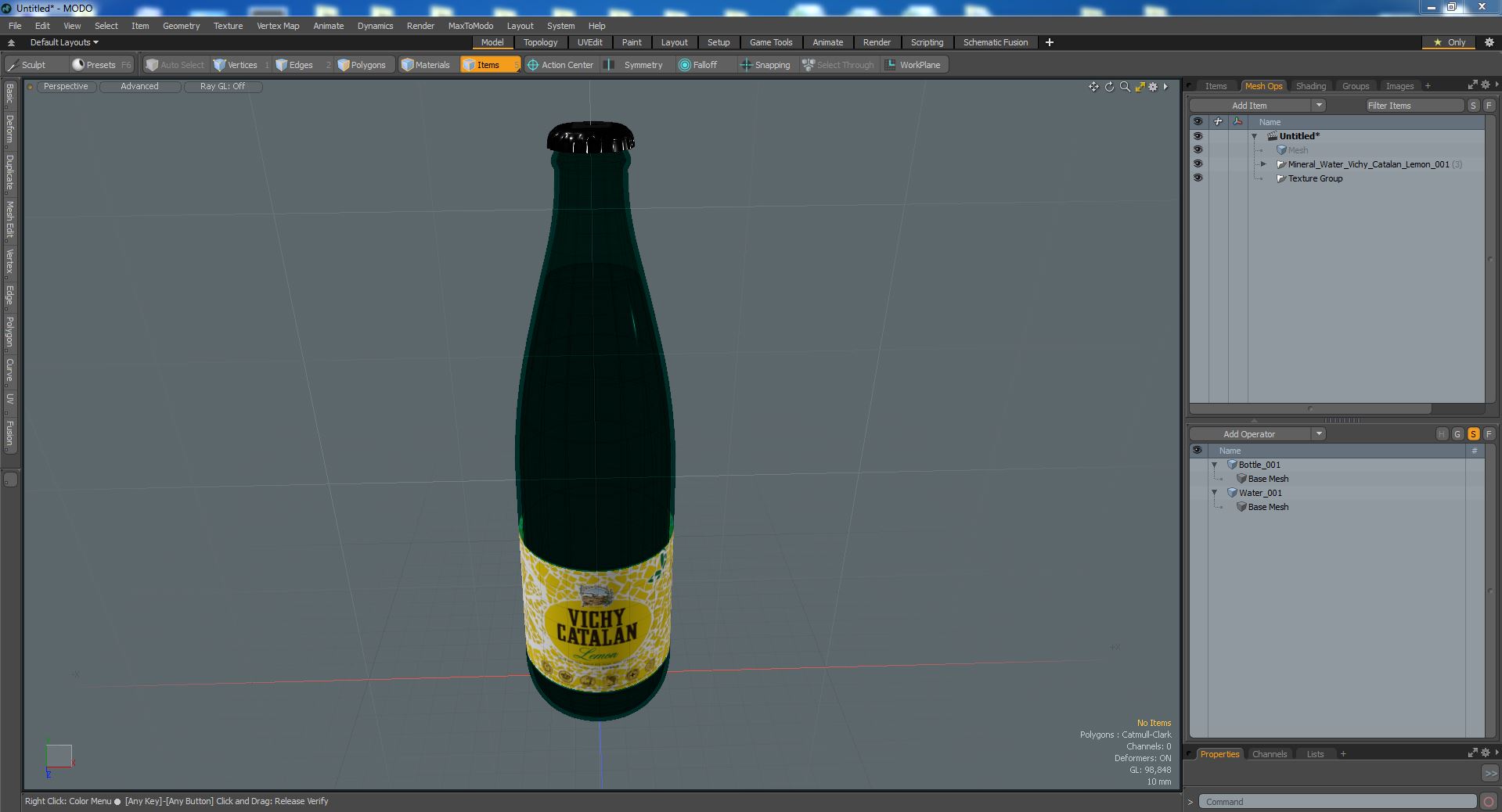Open the Add Item dropdown arrow

[1319, 106]
